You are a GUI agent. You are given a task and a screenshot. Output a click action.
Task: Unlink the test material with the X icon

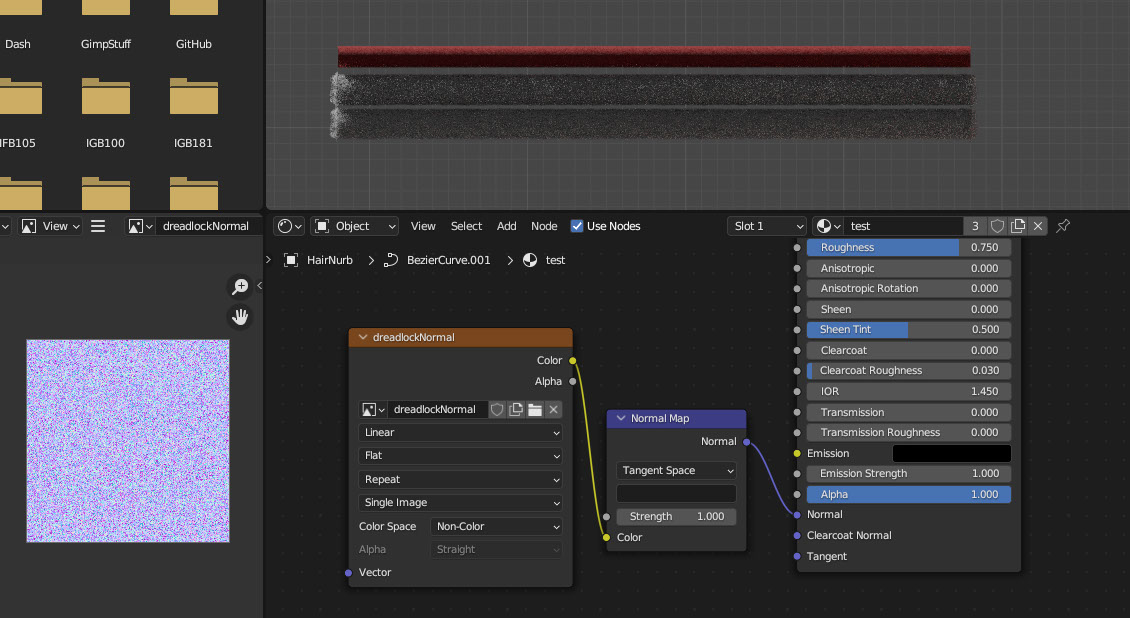coord(1038,226)
